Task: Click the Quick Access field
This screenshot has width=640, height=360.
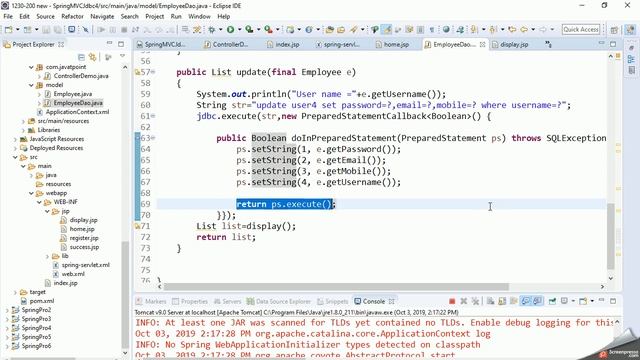Action: tap(581, 29)
